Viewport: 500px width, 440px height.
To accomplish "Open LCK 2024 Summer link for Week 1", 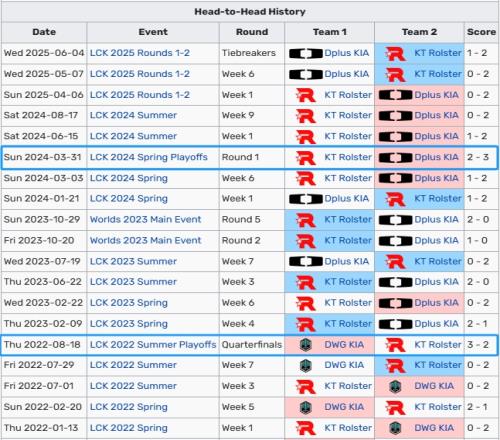I will (133, 136).
